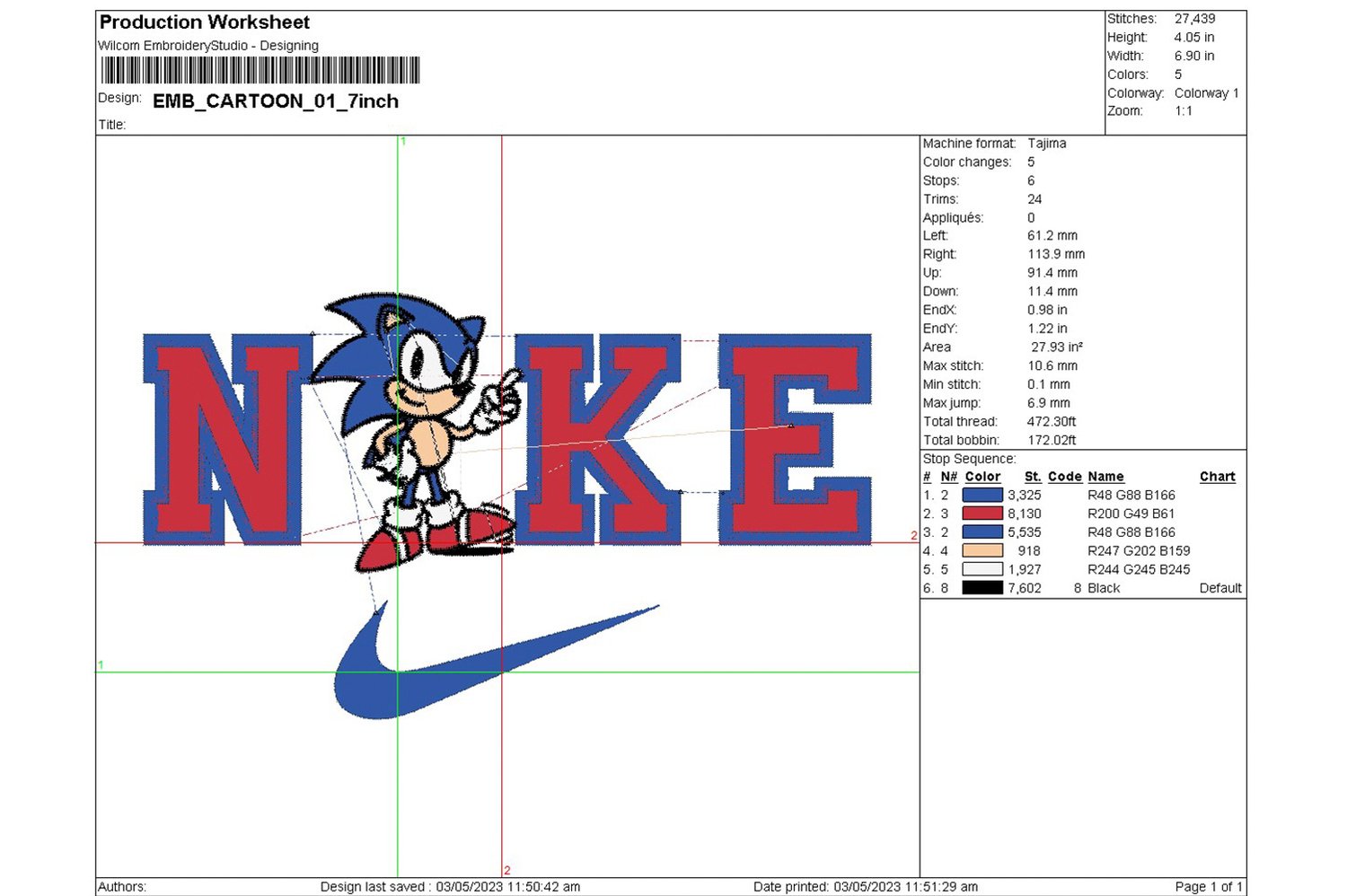Click the design name "EMB_CARTOON_01_7inch"
Viewport: 1347px width, 896px height.
(276, 101)
